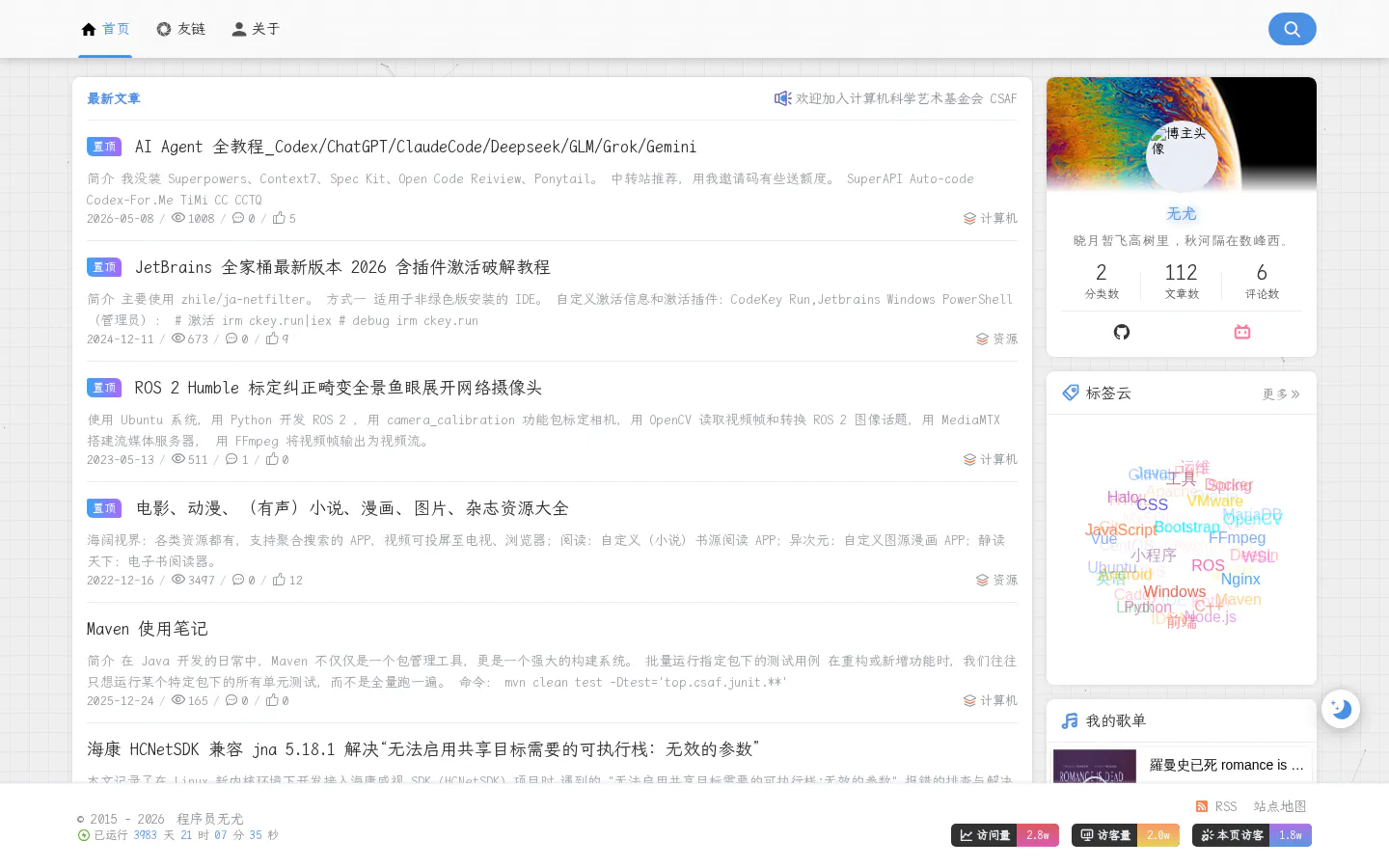Click the Bilibili icon in profile card

click(x=1242, y=332)
